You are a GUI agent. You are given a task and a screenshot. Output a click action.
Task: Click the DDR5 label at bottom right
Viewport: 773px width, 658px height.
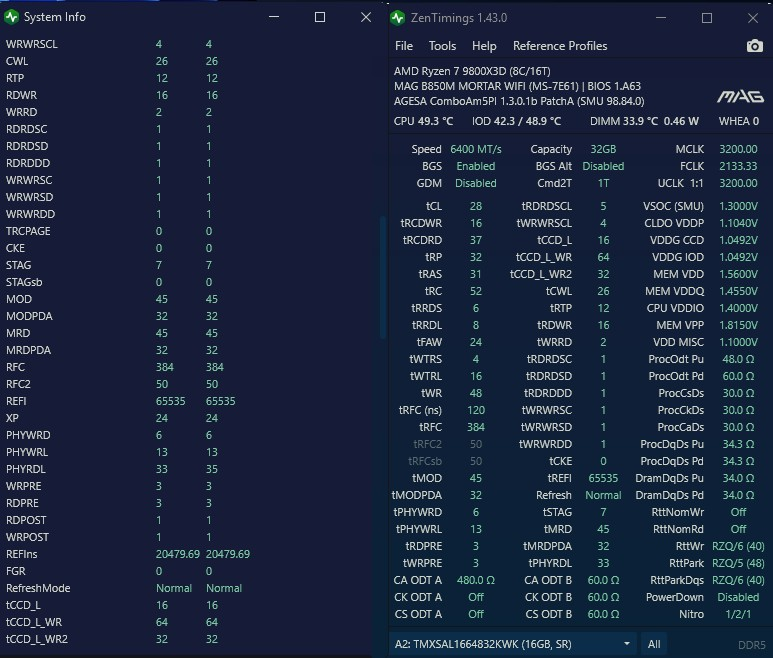[751, 645]
